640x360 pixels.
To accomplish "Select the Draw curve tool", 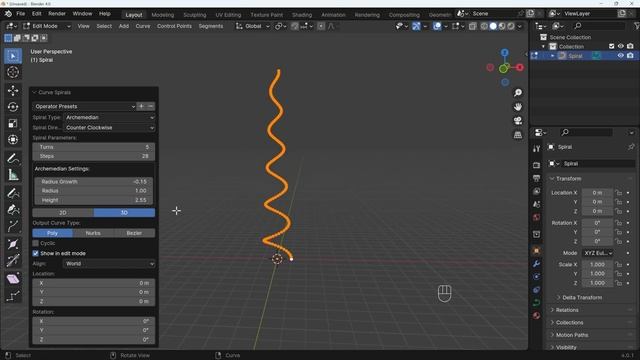I will (13, 193).
